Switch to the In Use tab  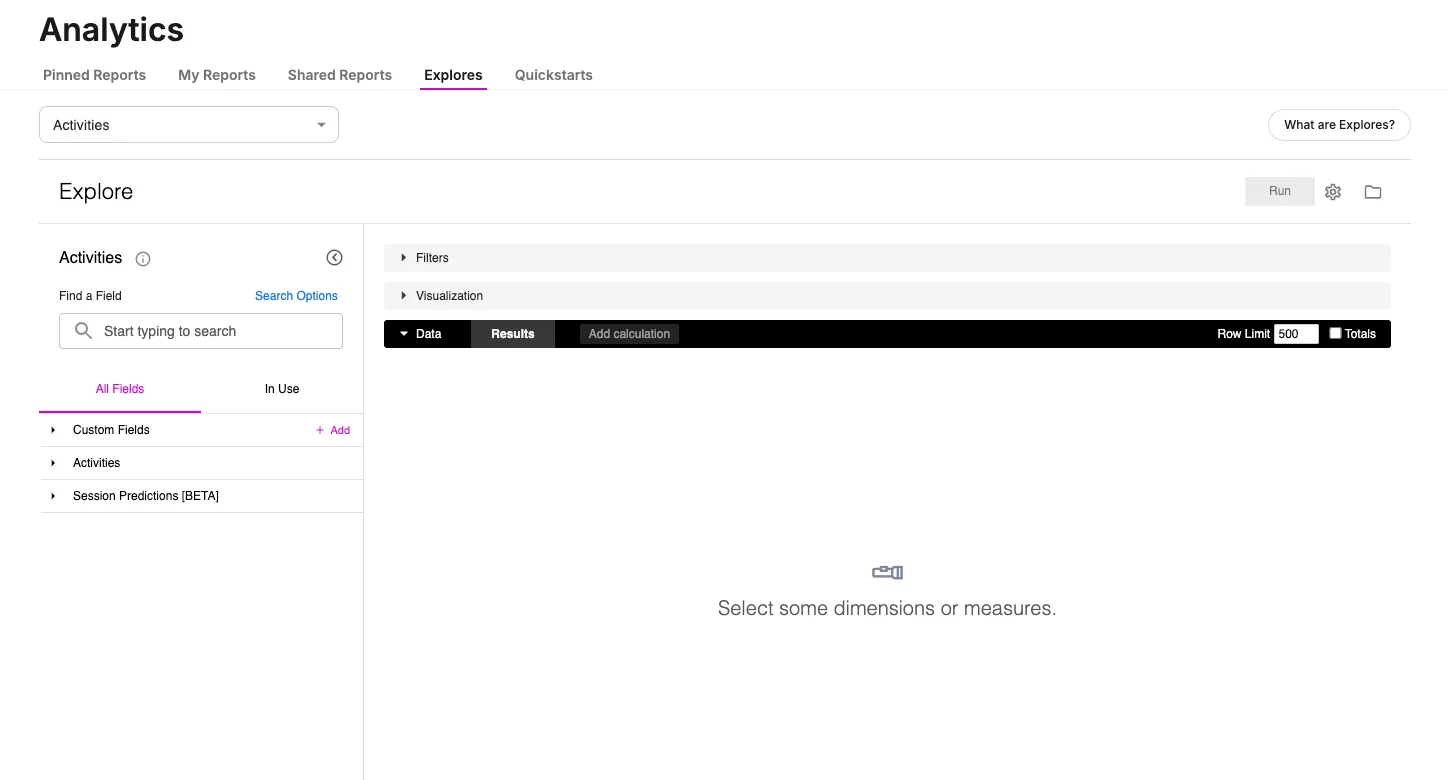(x=282, y=389)
